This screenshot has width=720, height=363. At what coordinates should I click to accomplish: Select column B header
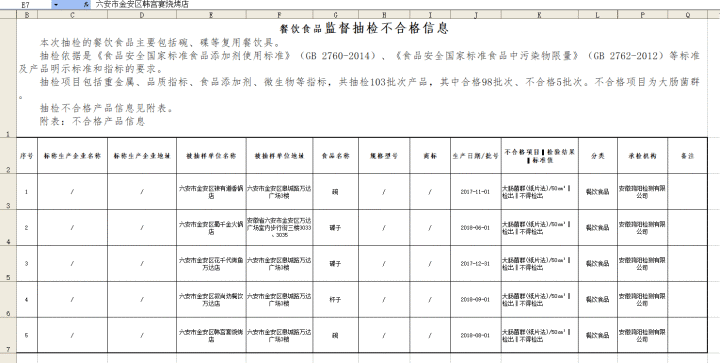pyautogui.click(x=27, y=15)
